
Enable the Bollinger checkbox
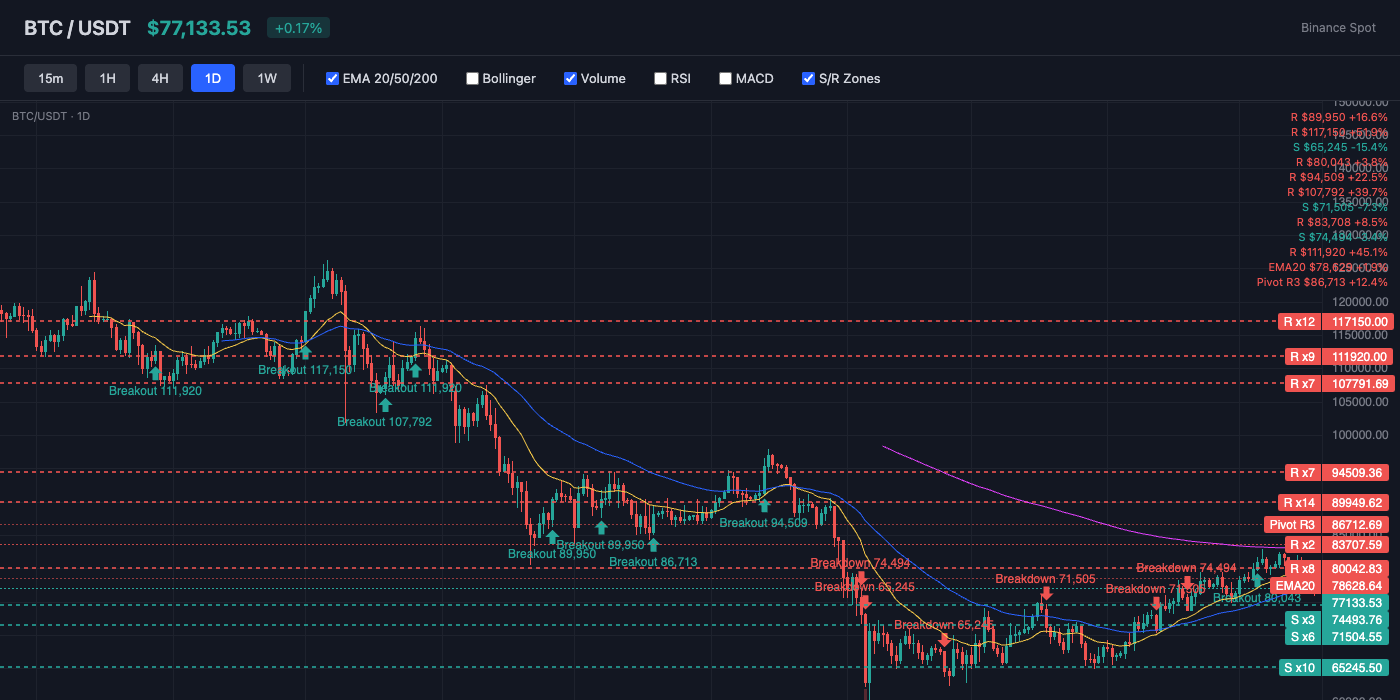[x=473, y=78]
